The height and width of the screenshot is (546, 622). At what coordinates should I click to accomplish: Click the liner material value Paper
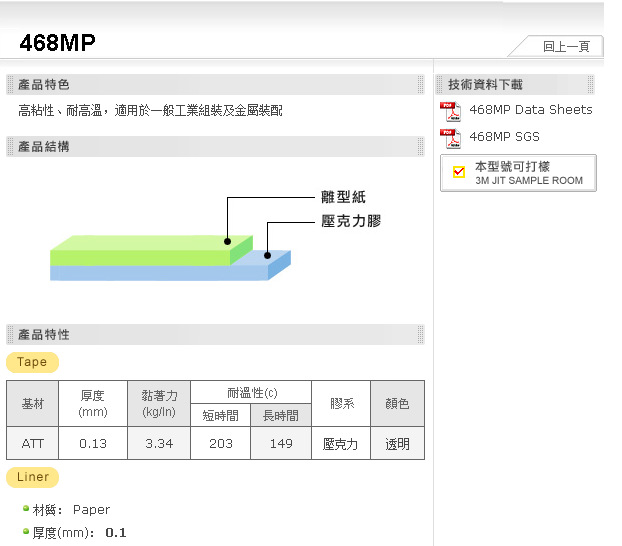tap(92, 510)
